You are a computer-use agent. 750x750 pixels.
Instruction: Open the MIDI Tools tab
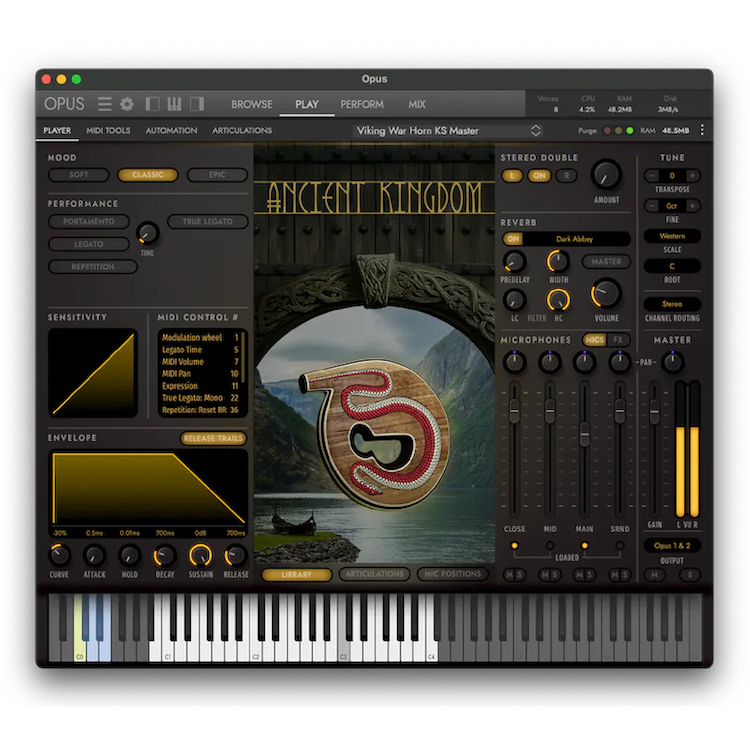coord(108,130)
